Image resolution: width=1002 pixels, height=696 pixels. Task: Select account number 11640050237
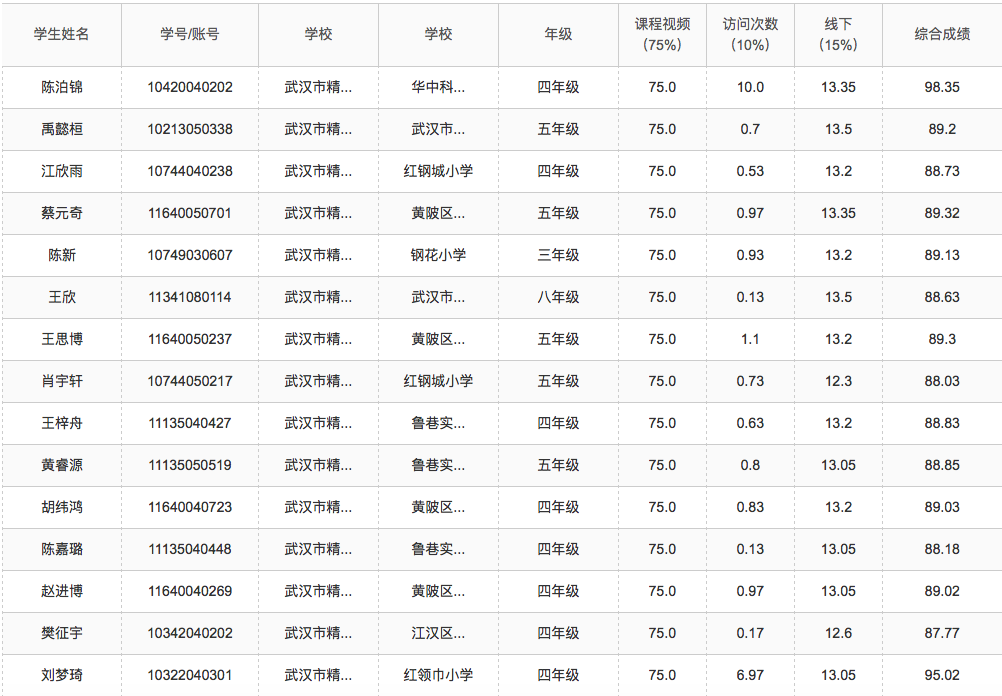[190, 339]
